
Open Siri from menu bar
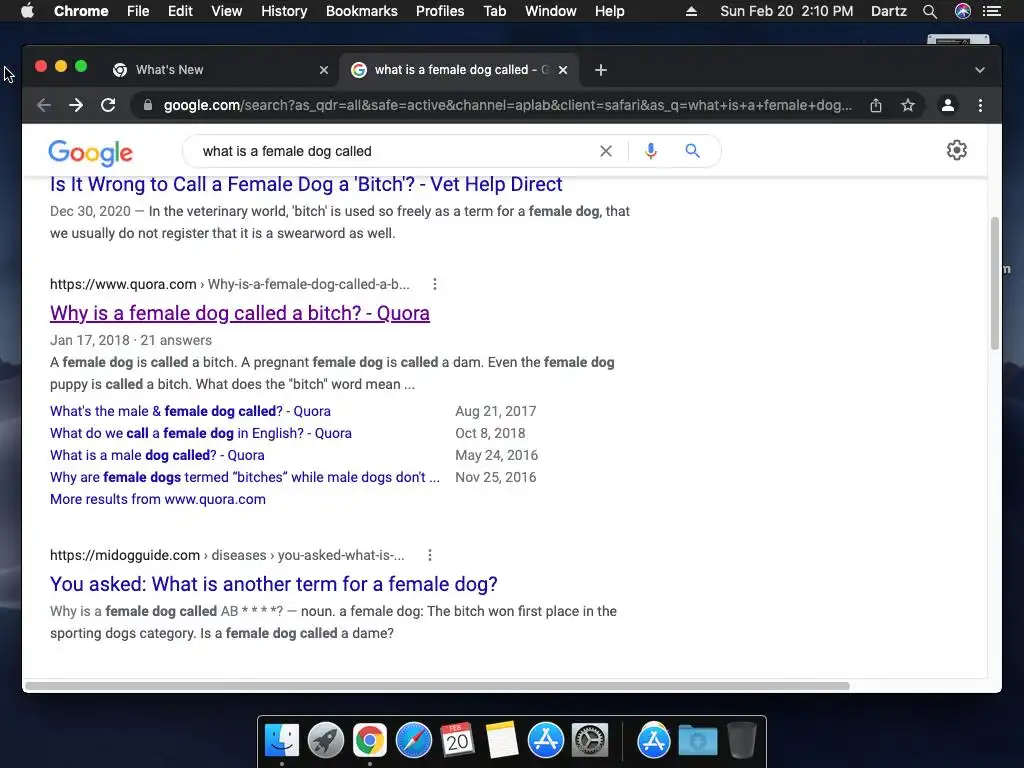(963, 11)
